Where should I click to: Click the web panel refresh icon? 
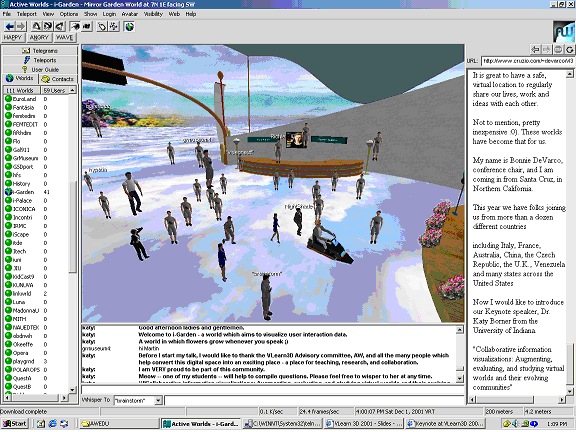point(569,49)
